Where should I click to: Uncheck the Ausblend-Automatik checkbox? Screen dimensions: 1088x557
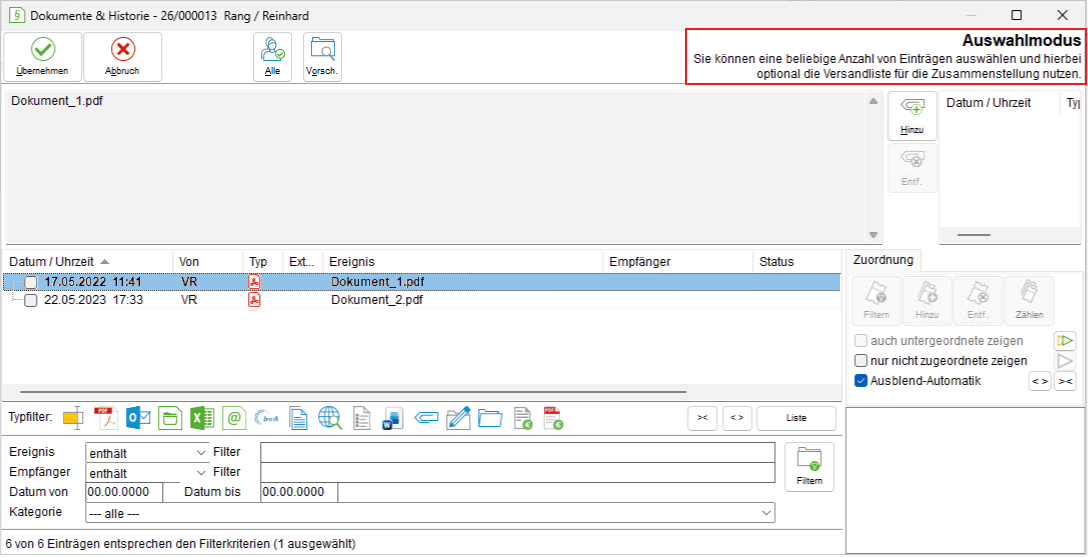coord(861,381)
